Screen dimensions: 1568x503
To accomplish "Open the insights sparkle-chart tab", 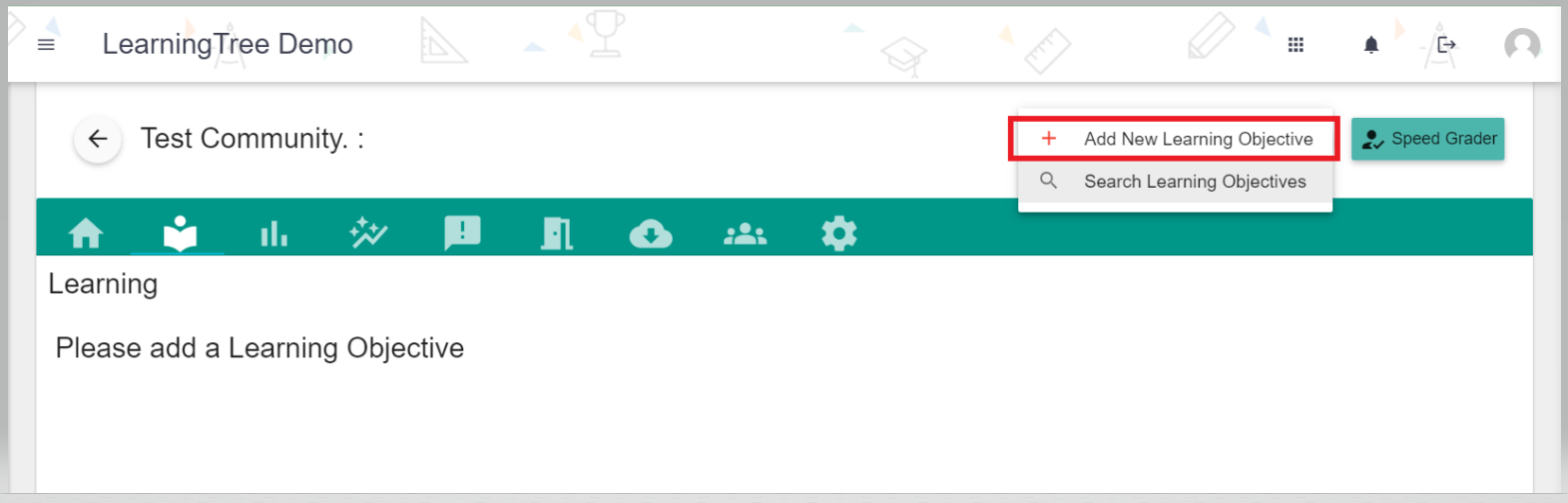I will click(x=368, y=234).
